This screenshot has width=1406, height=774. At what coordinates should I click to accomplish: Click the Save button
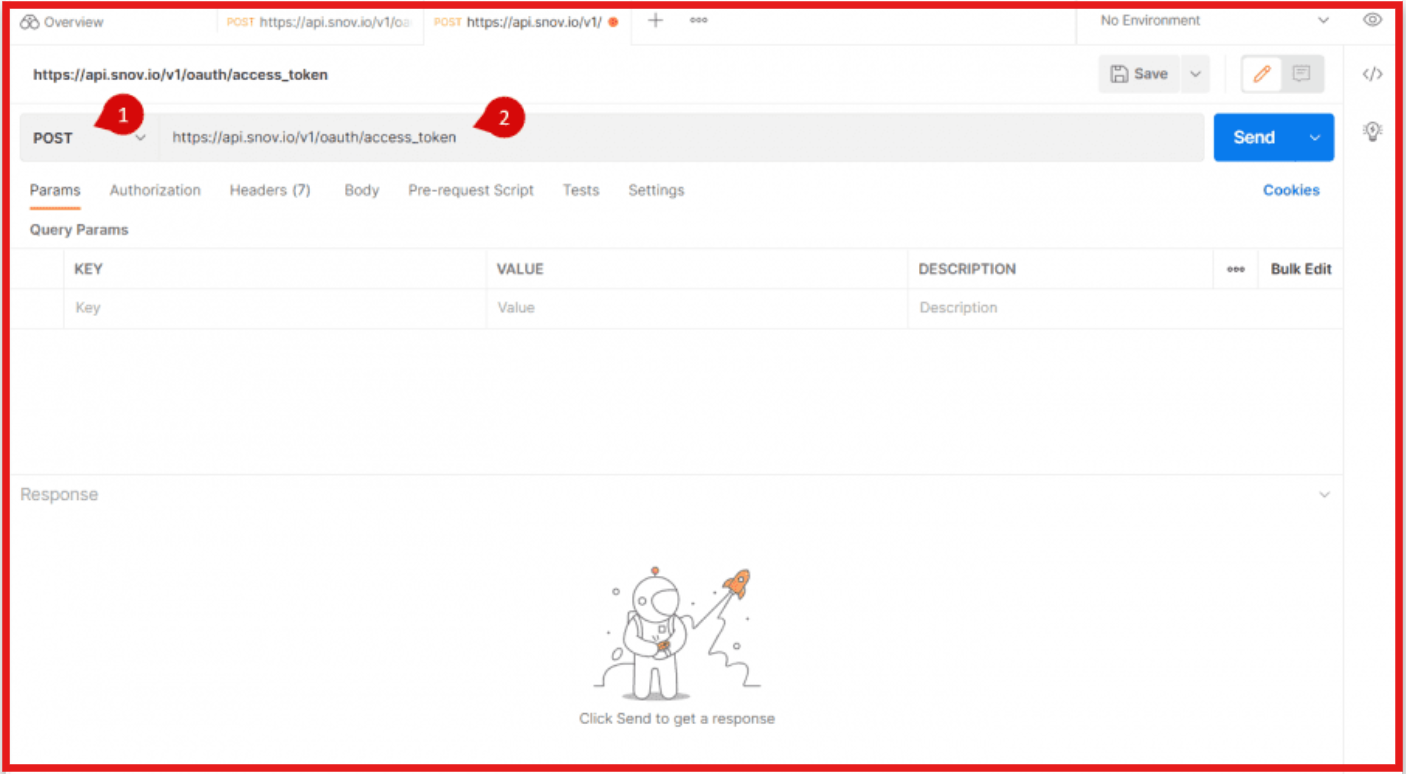pos(1139,74)
